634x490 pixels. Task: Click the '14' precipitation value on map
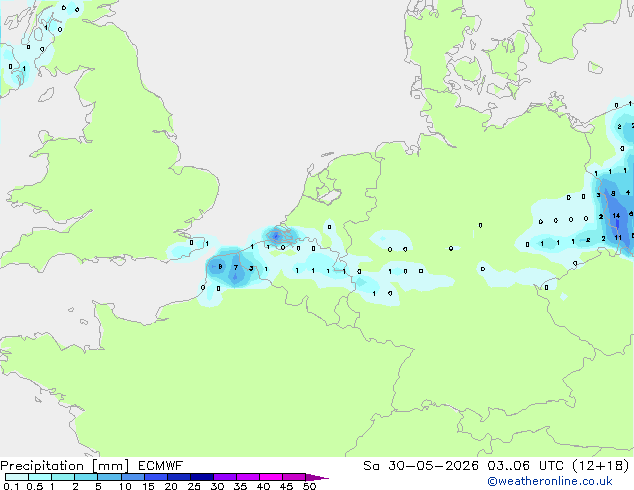[x=616, y=216]
